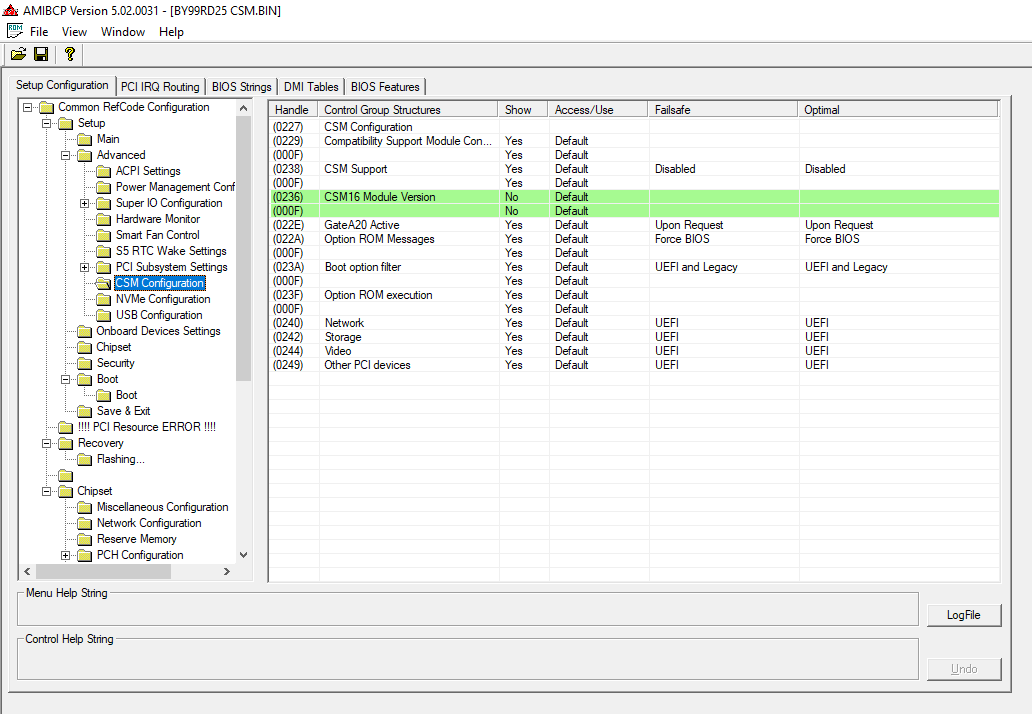
Task: Select the Boot option filter row
Action: [x=634, y=267]
